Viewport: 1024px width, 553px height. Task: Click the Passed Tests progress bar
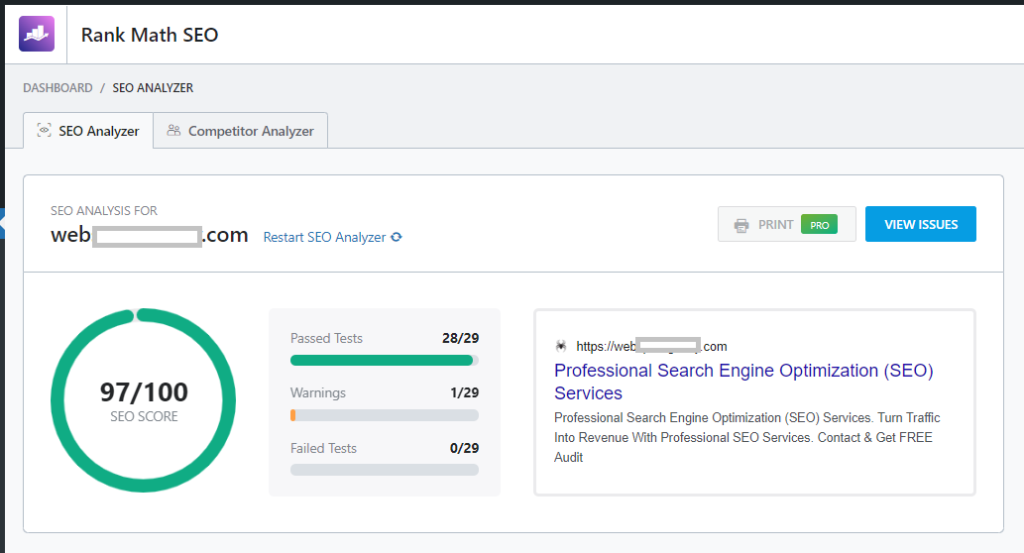pos(384,360)
